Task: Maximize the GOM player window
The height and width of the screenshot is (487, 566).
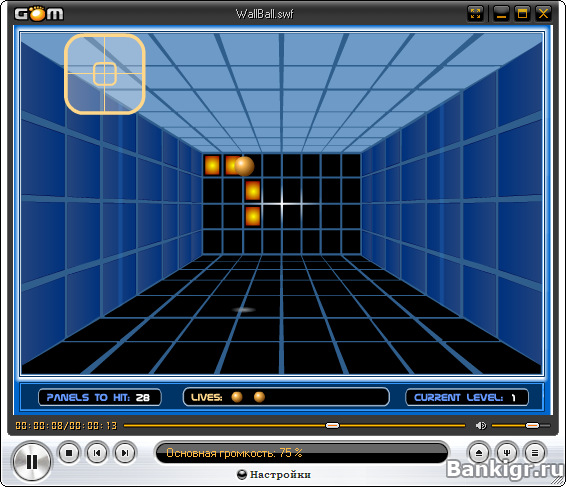Action: pos(522,14)
